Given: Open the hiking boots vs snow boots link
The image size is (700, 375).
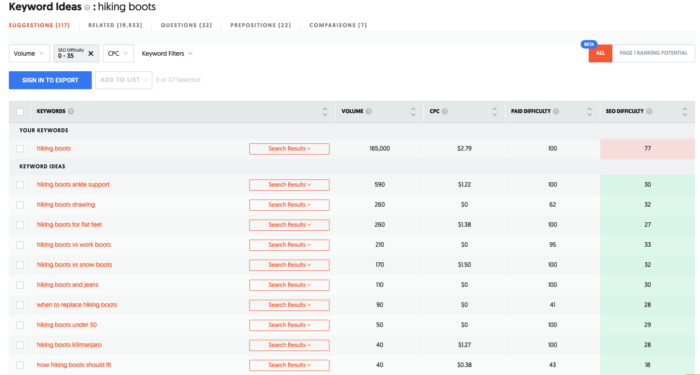Looking at the screenshot, I should 74,265.
